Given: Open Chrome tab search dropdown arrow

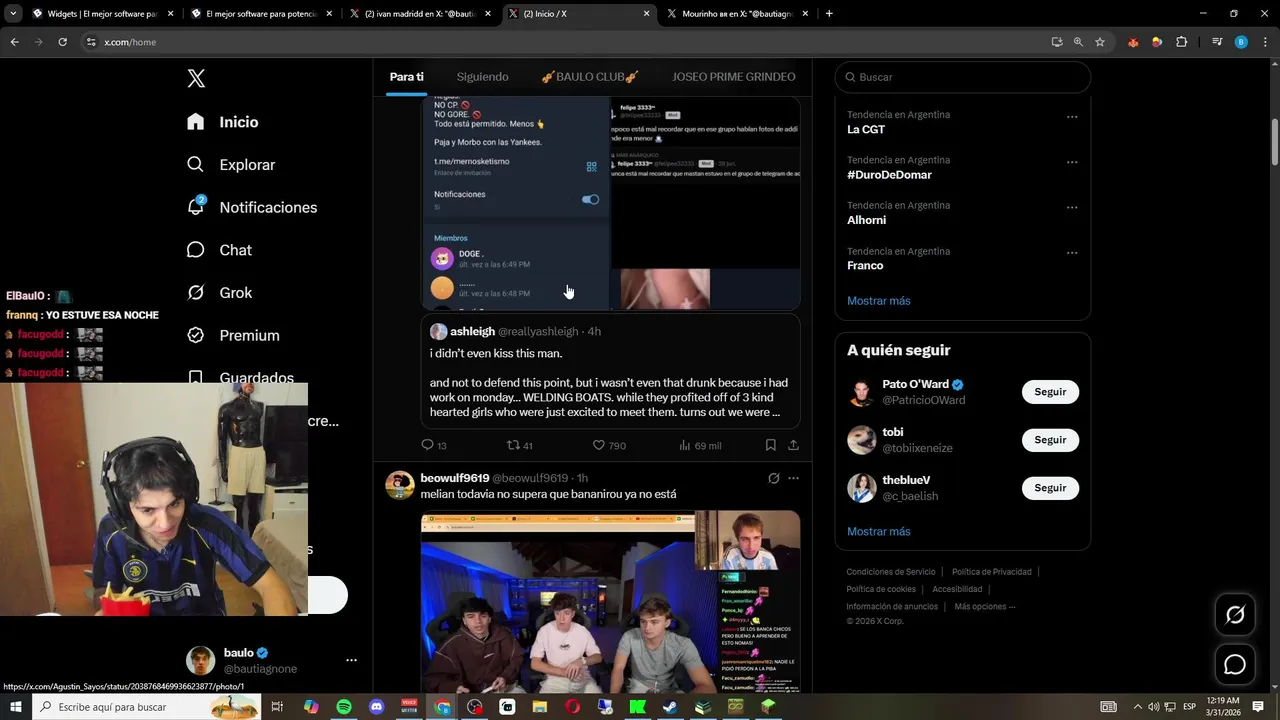Looking at the screenshot, I should 13,13.
